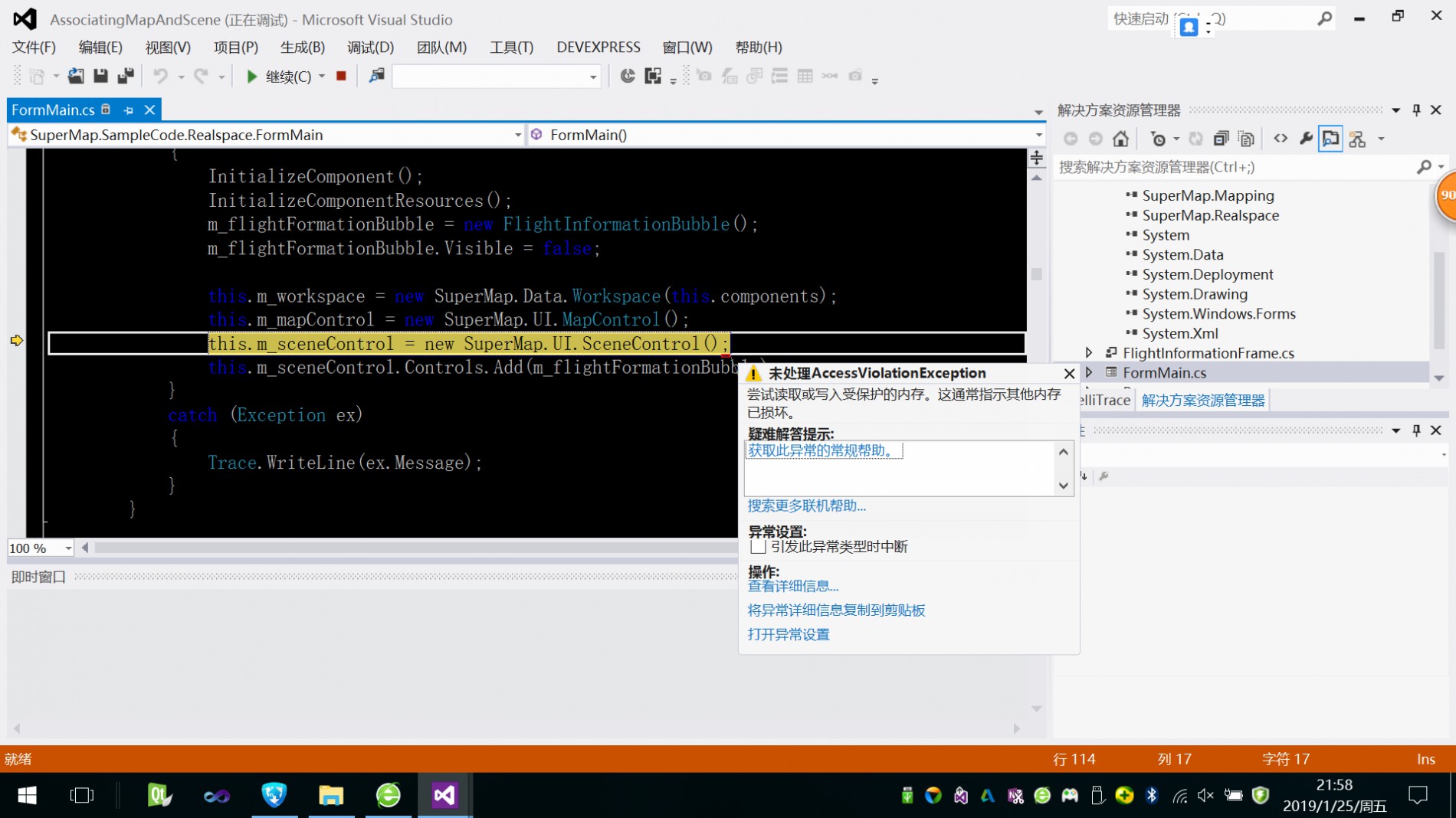Open the notification center icon
1456x818 pixels.
coord(1418,796)
